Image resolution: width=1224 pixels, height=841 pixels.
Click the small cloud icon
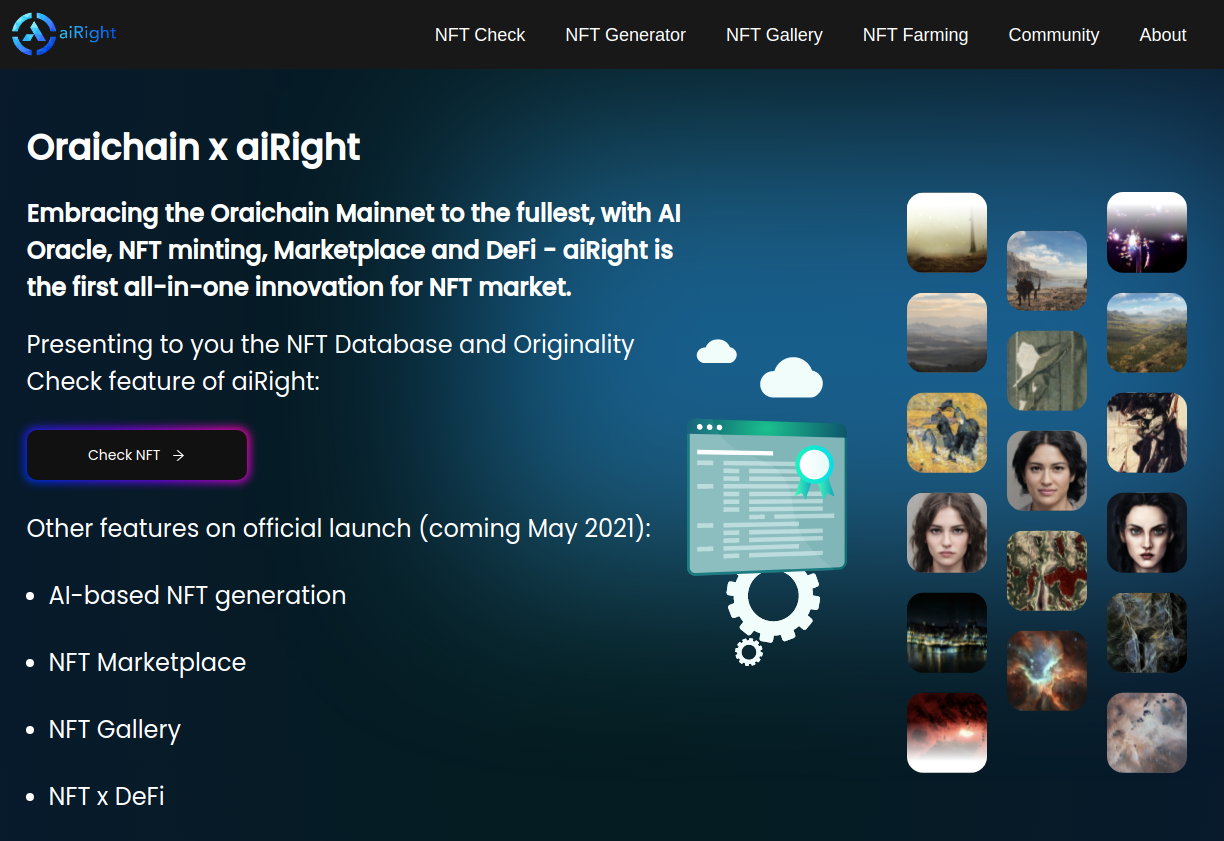716,351
